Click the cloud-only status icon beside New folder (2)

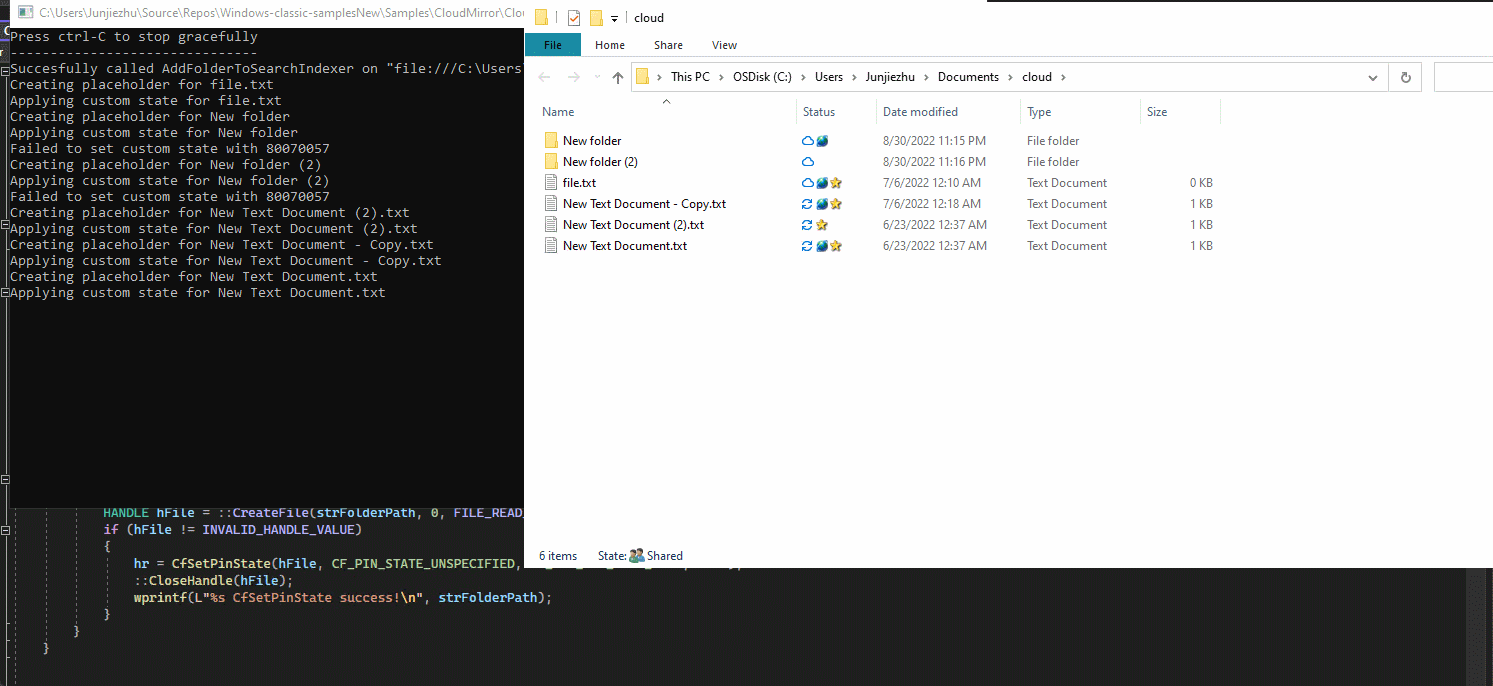point(806,161)
